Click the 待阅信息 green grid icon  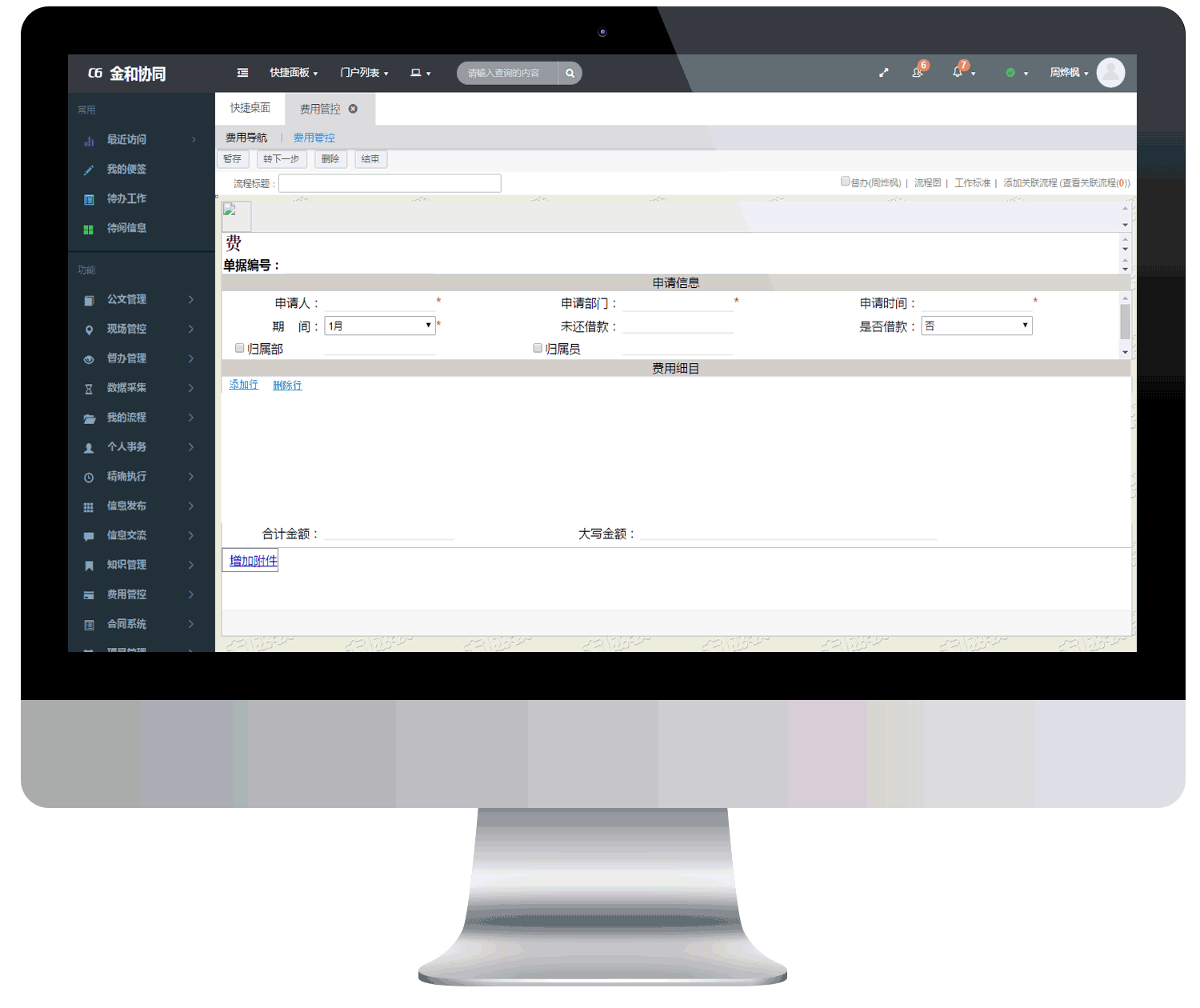coord(89,229)
